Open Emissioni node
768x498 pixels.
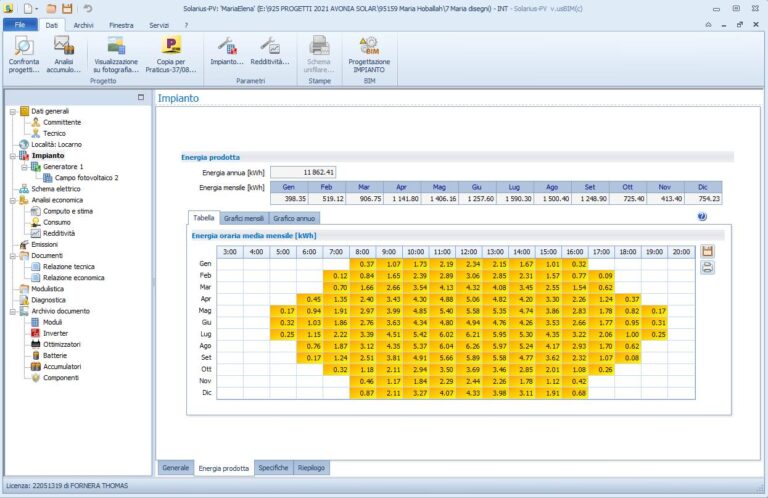coord(45,244)
